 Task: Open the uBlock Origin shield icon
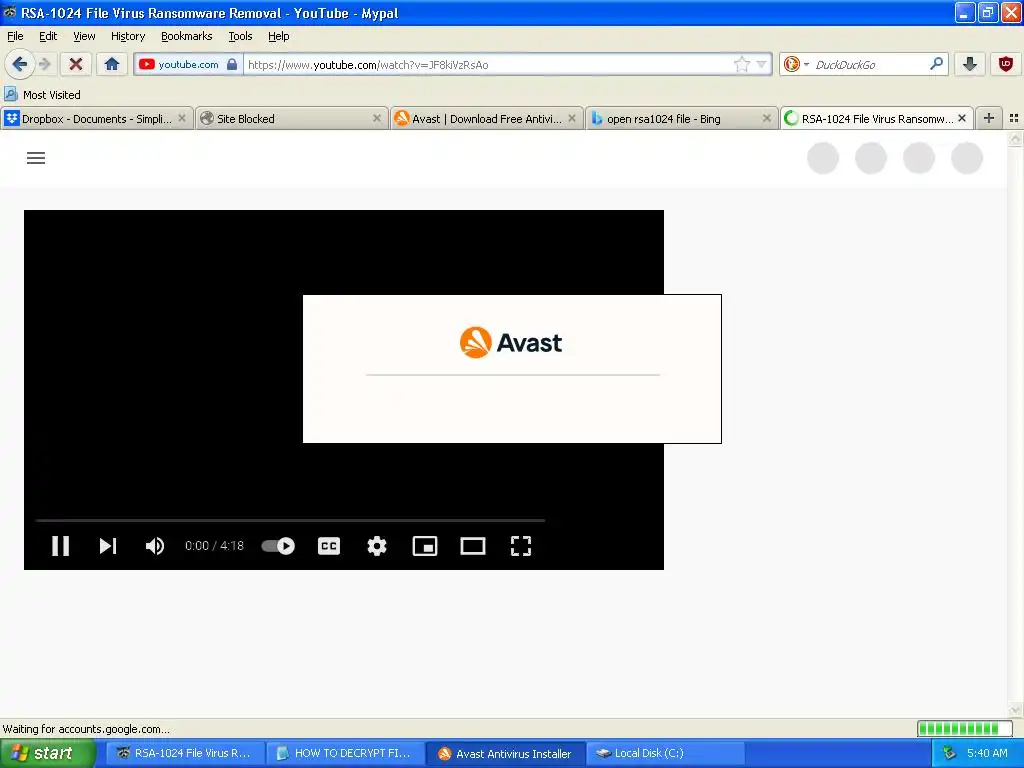pos(1006,64)
